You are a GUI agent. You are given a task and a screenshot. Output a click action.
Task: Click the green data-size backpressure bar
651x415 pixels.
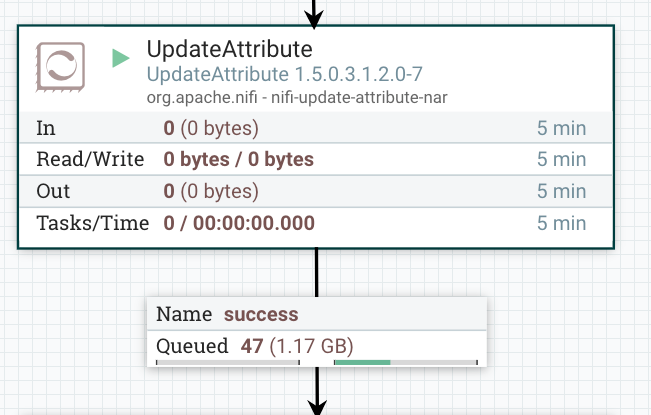tap(362, 362)
